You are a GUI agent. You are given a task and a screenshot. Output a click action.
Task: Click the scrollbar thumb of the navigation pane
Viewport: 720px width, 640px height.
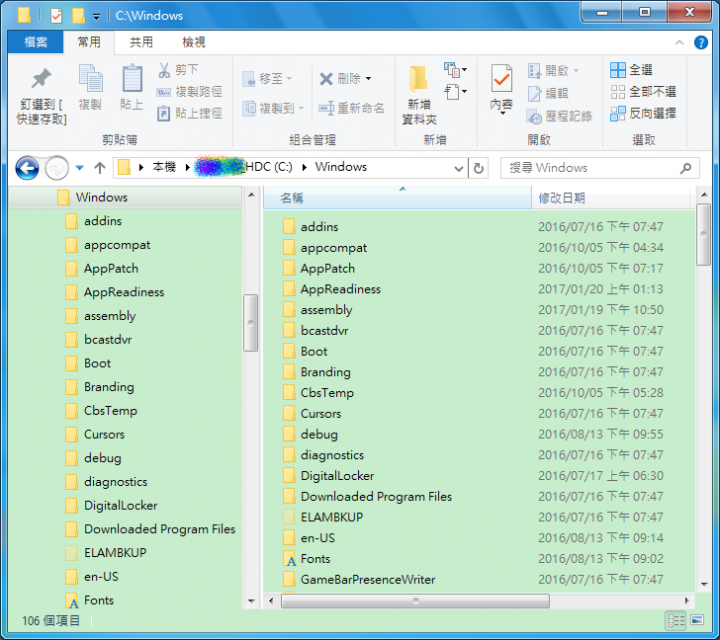250,323
